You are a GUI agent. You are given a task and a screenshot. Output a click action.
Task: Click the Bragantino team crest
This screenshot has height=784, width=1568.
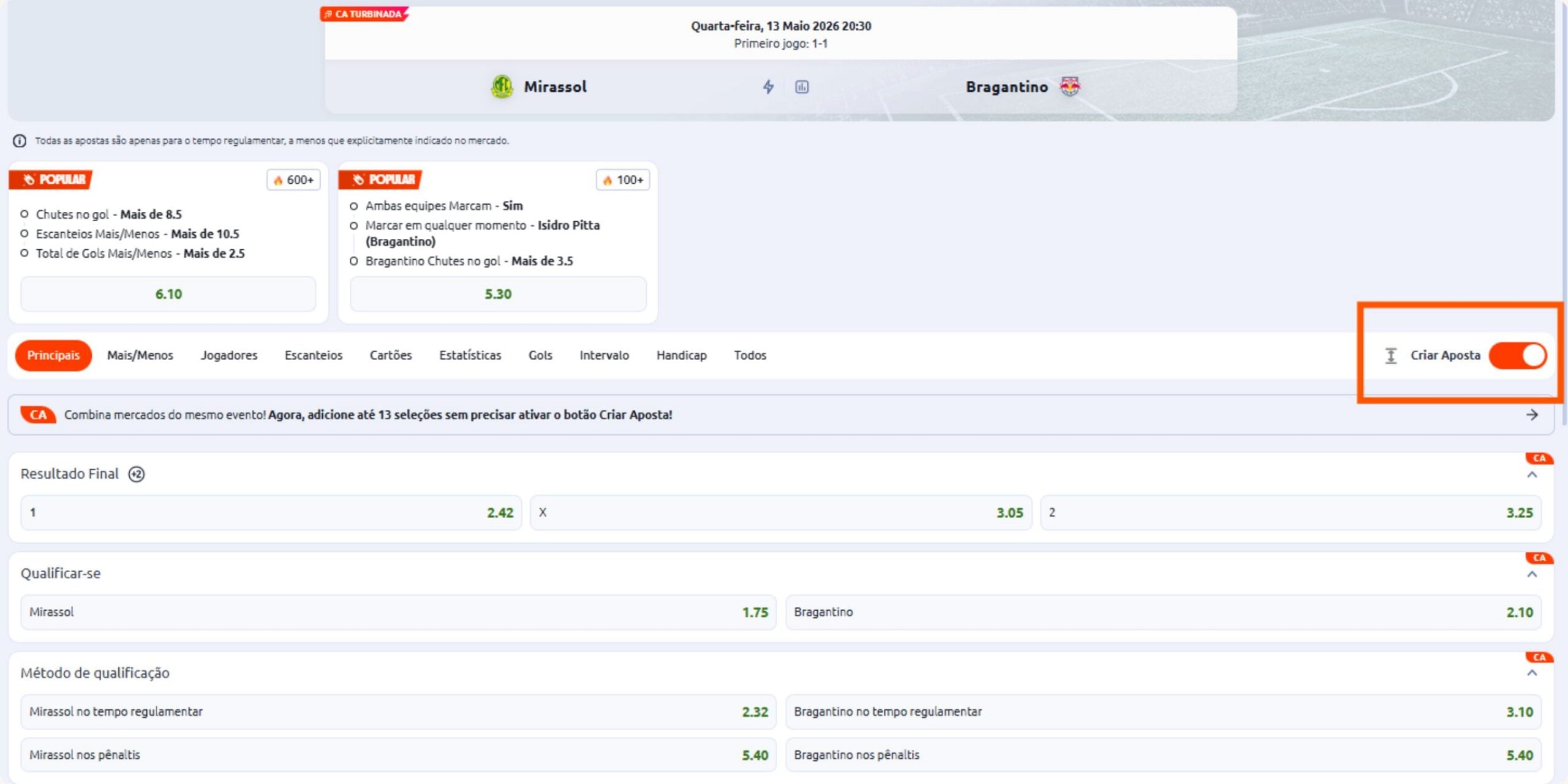1070,86
